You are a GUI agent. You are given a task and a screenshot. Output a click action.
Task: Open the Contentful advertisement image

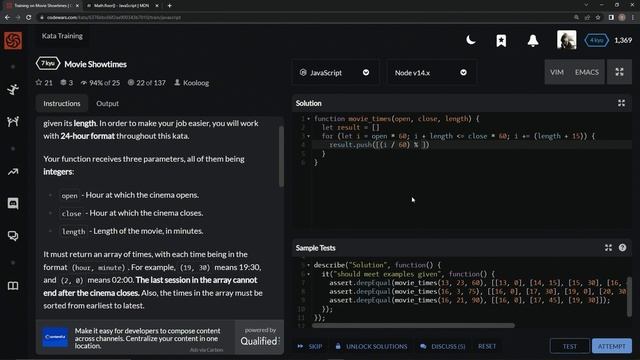[x=55, y=337]
